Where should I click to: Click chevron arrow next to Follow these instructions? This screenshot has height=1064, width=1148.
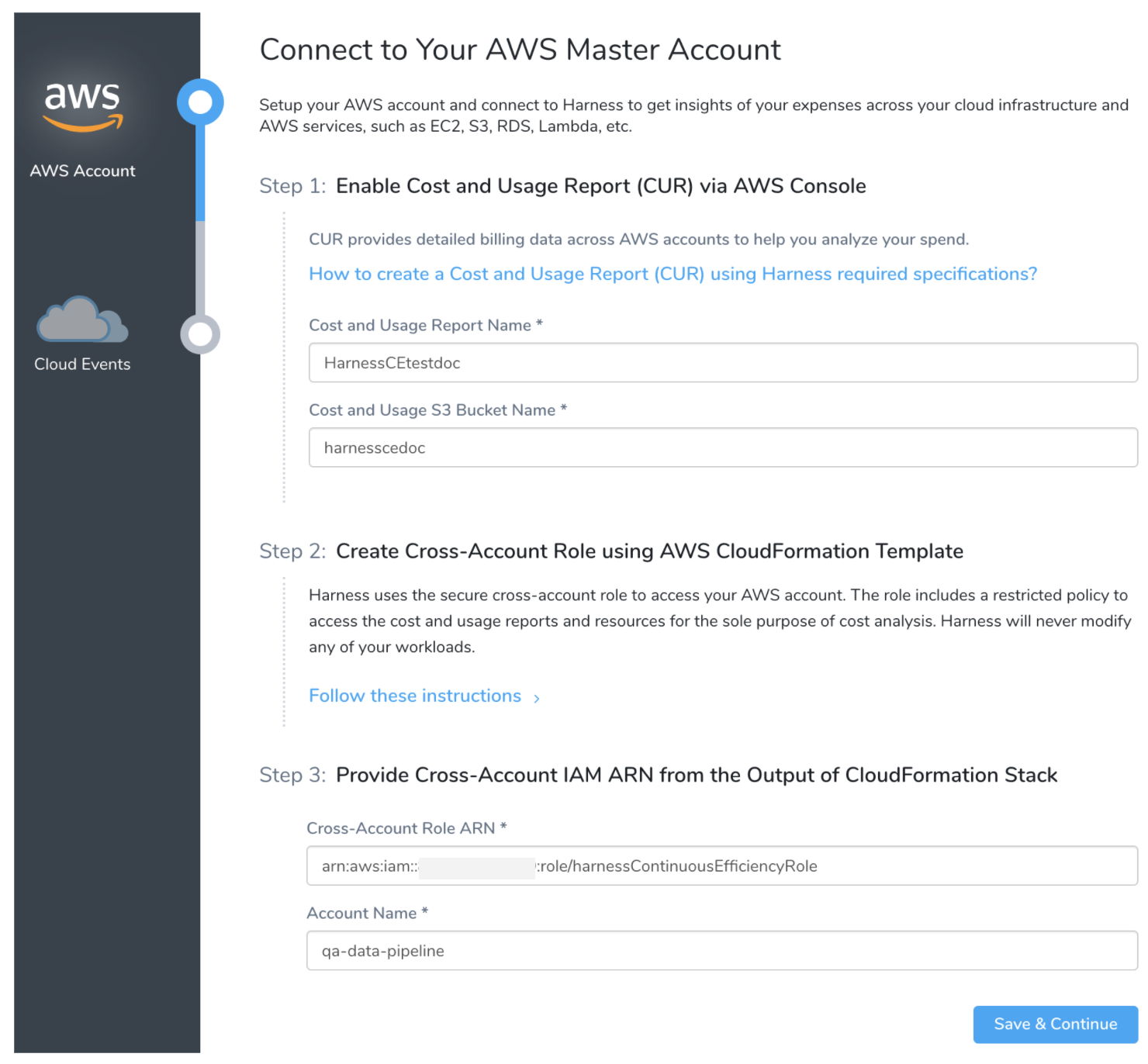[536, 698]
